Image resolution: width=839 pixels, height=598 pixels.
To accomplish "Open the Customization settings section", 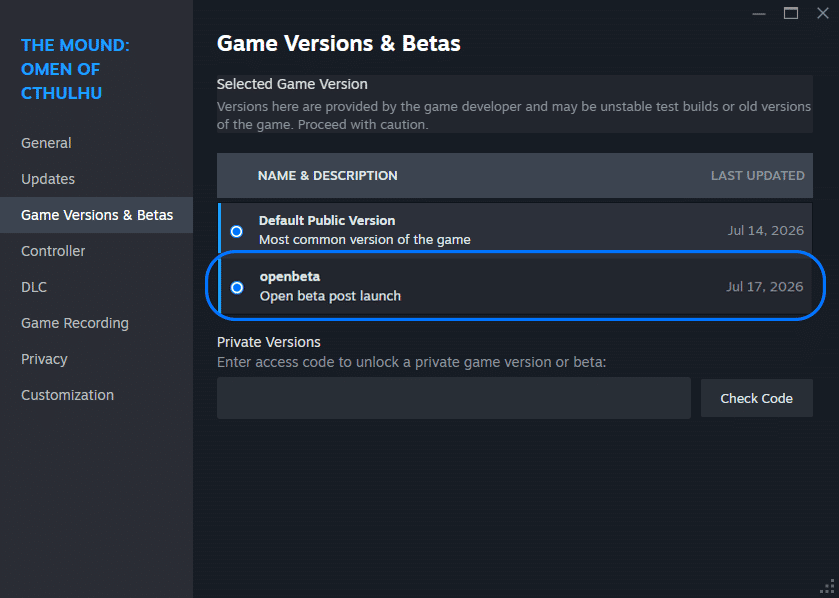I will pos(67,395).
